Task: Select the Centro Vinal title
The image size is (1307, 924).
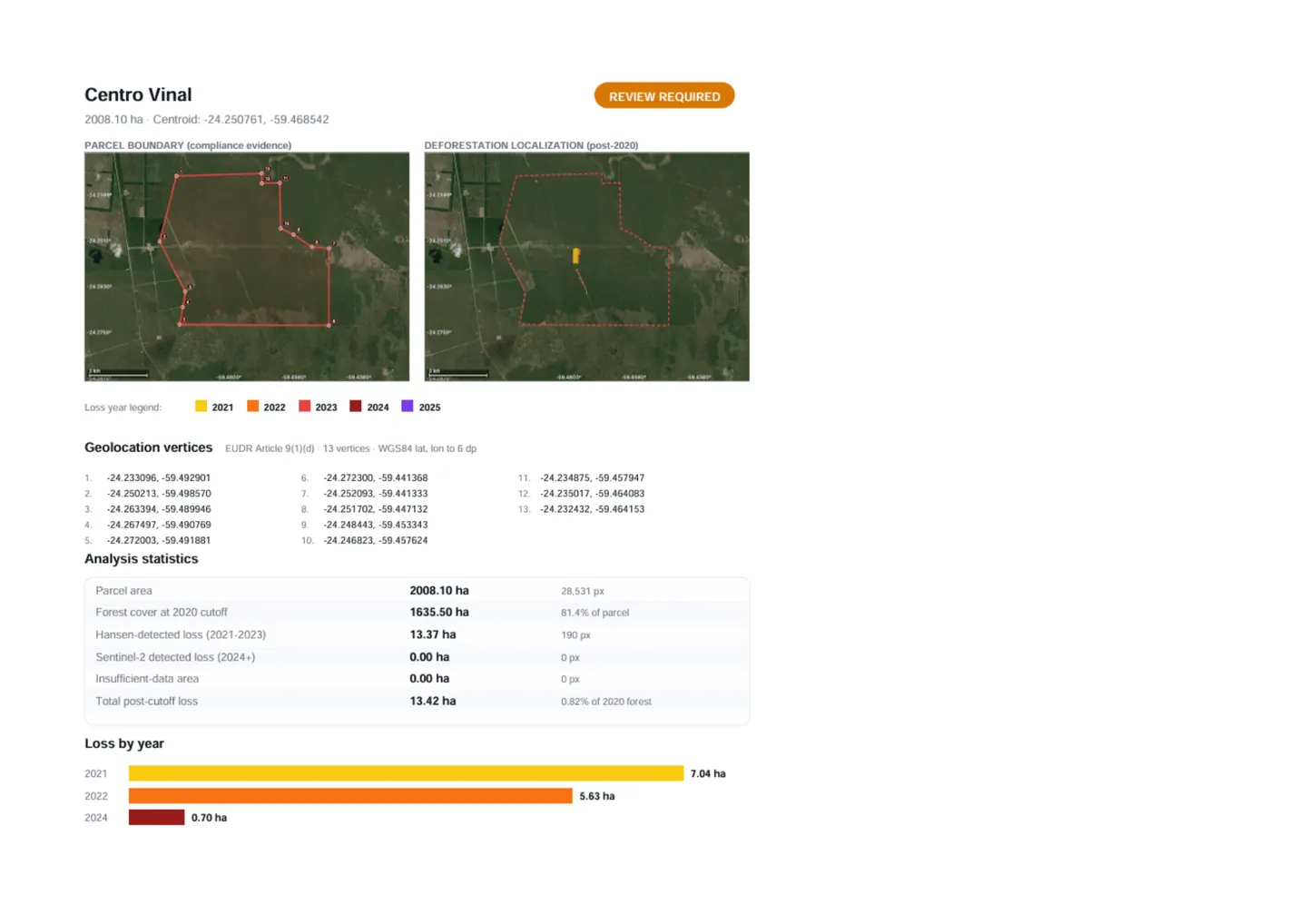Action: tap(138, 95)
